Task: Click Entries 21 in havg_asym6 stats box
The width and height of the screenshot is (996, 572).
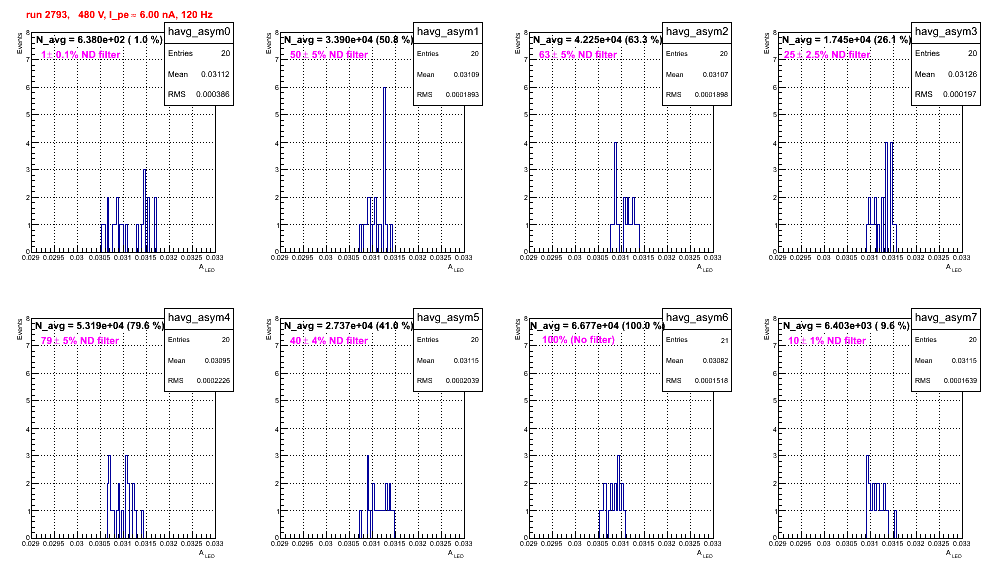Action: pyautogui.click(x=697, y=340)
